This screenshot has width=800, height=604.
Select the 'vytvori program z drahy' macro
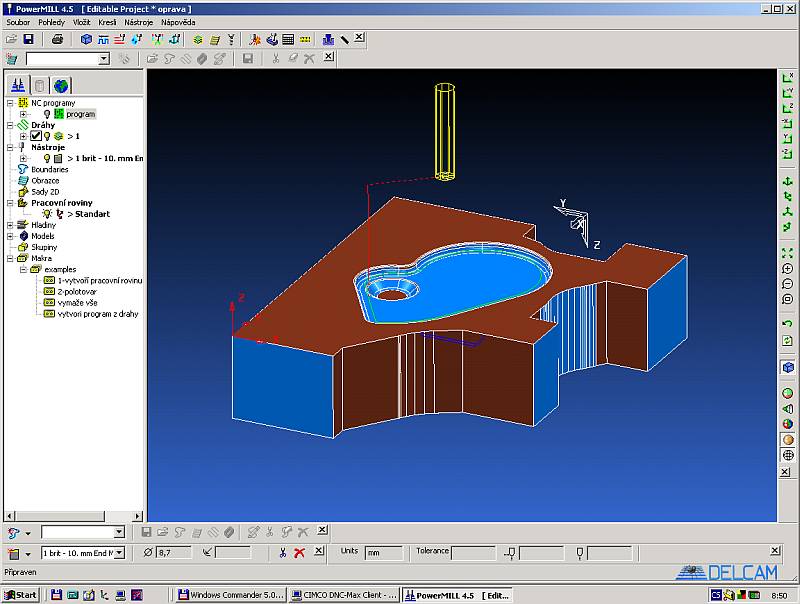(x=98, y=314)
